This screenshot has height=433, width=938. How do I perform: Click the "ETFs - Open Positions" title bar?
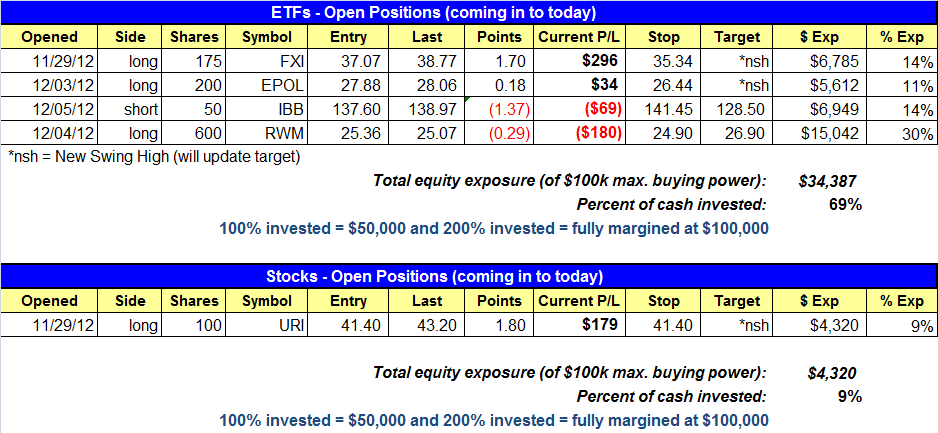pos(469,12)
